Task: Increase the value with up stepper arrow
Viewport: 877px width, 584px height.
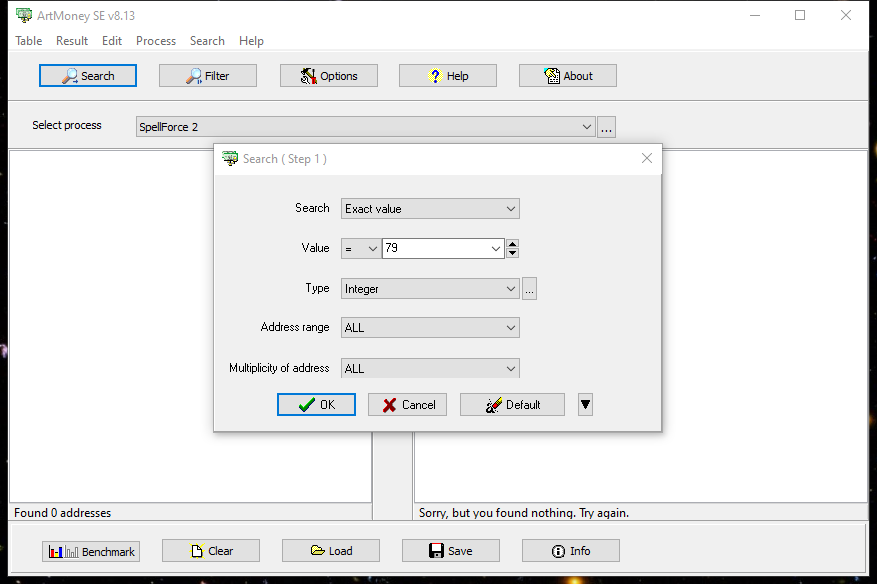Action: (x=512, y=243)
